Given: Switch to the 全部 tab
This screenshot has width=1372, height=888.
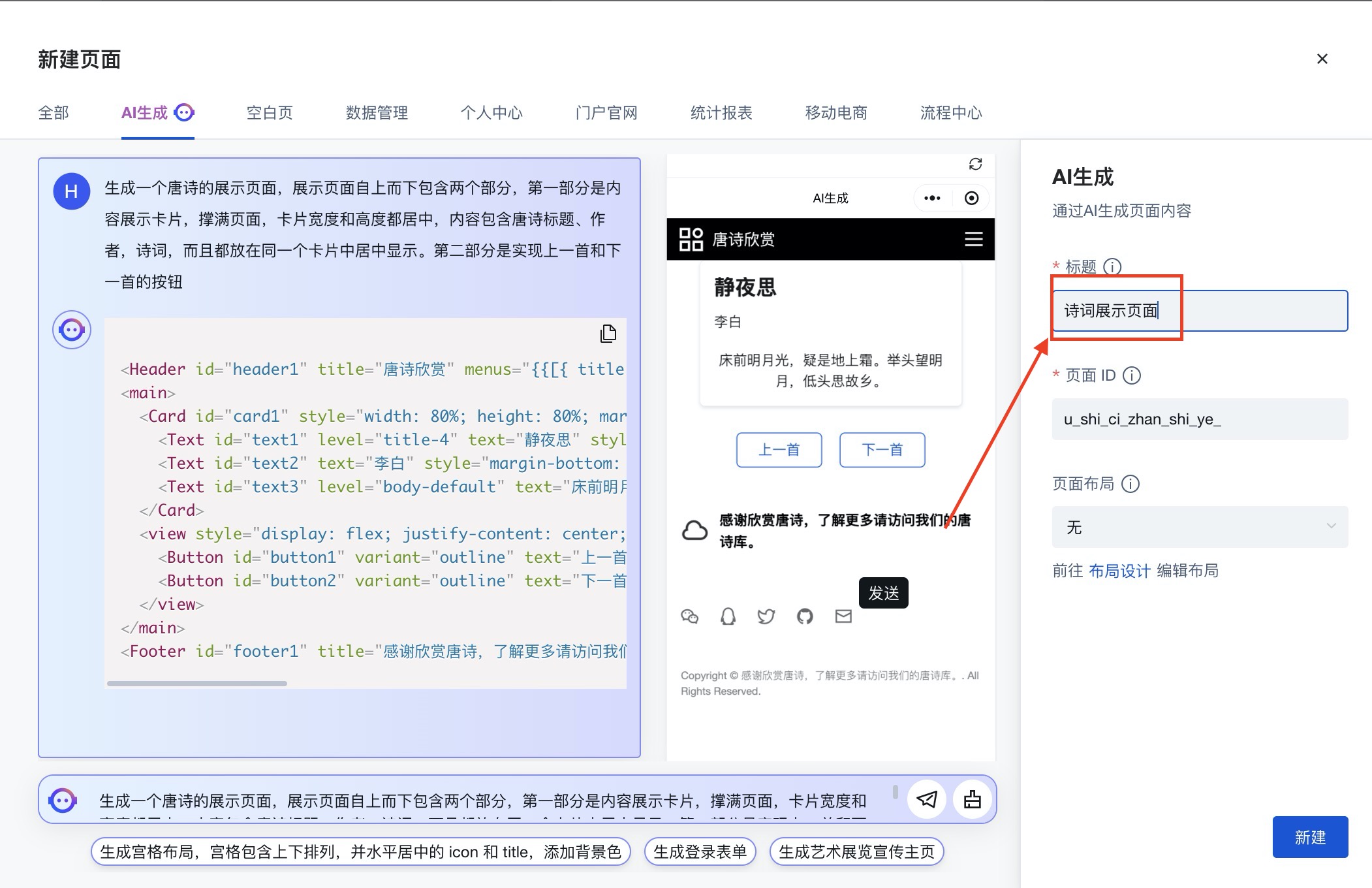Looking at the screenshot, I should coord(54,113).
